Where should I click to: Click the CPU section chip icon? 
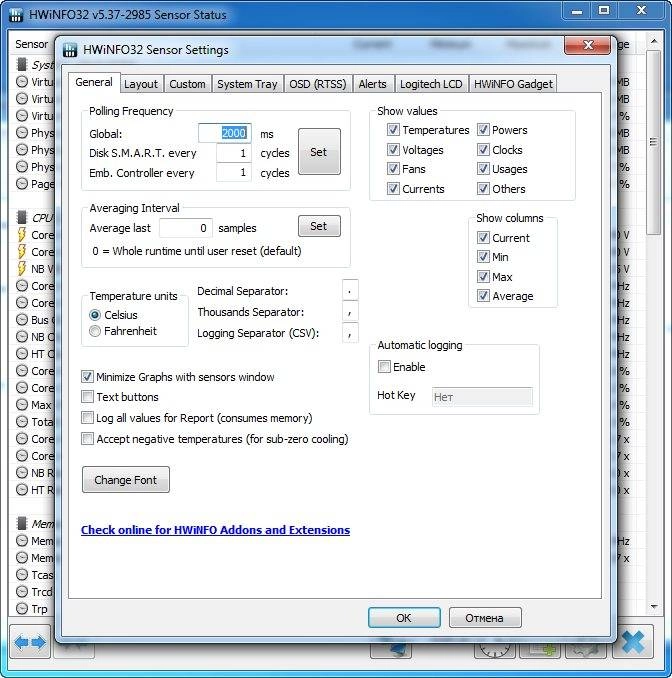pyautogui.click(x=22, y=217)
